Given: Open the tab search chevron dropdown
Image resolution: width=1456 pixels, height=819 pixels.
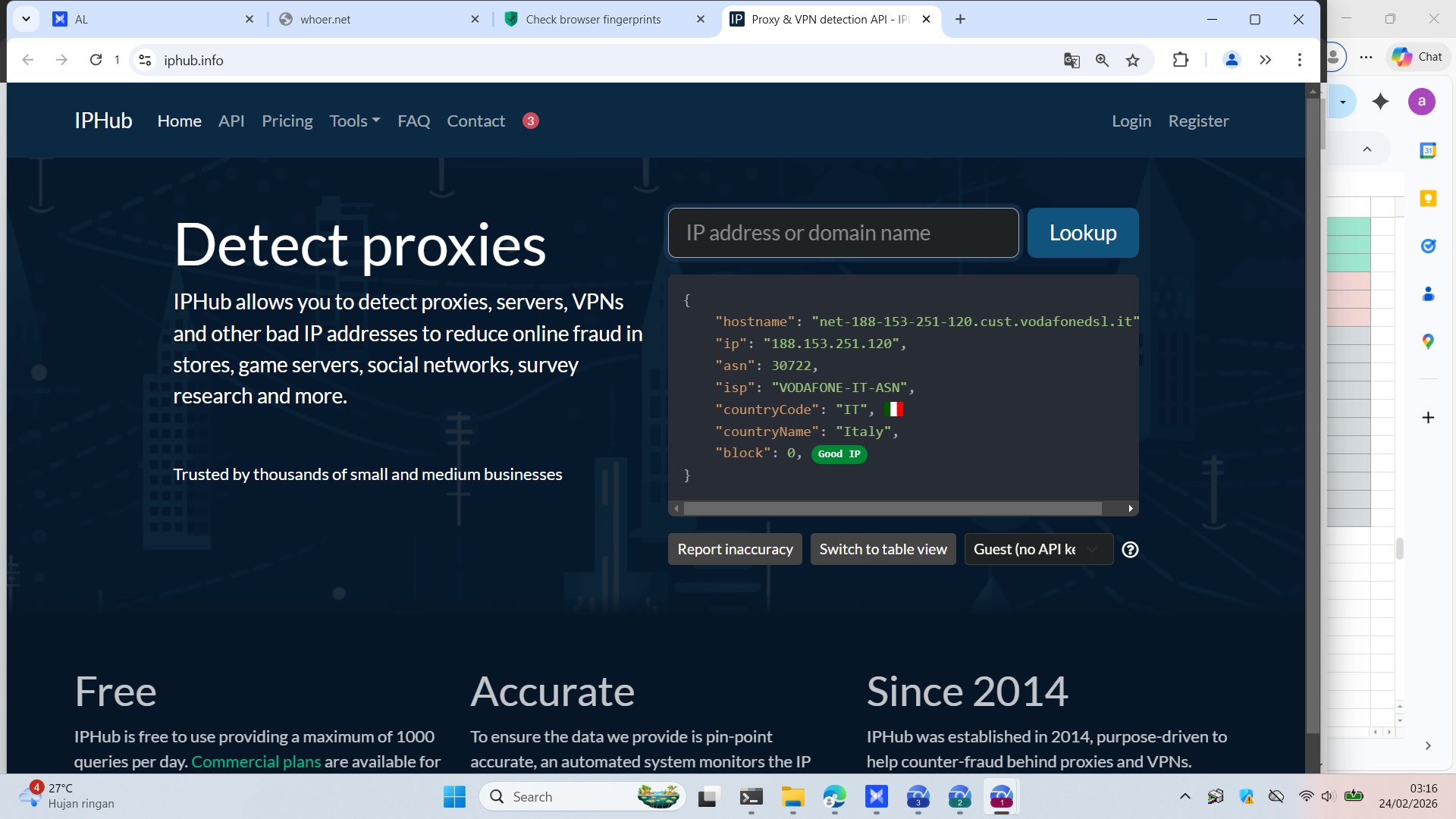Looking at the screenshot, I should click(x=26, y=19).
